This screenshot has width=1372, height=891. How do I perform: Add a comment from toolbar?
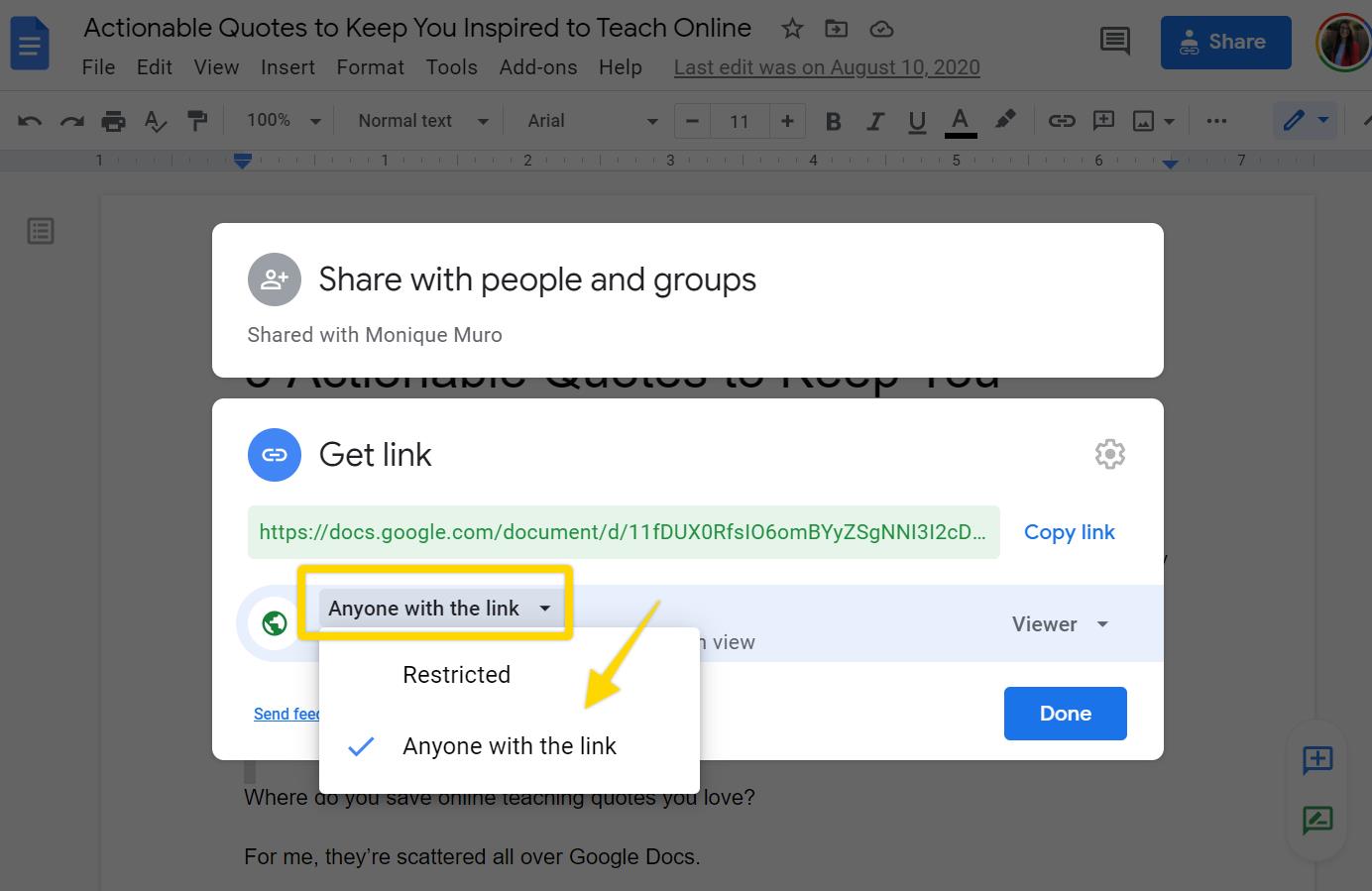click(x=1103, y=121)
